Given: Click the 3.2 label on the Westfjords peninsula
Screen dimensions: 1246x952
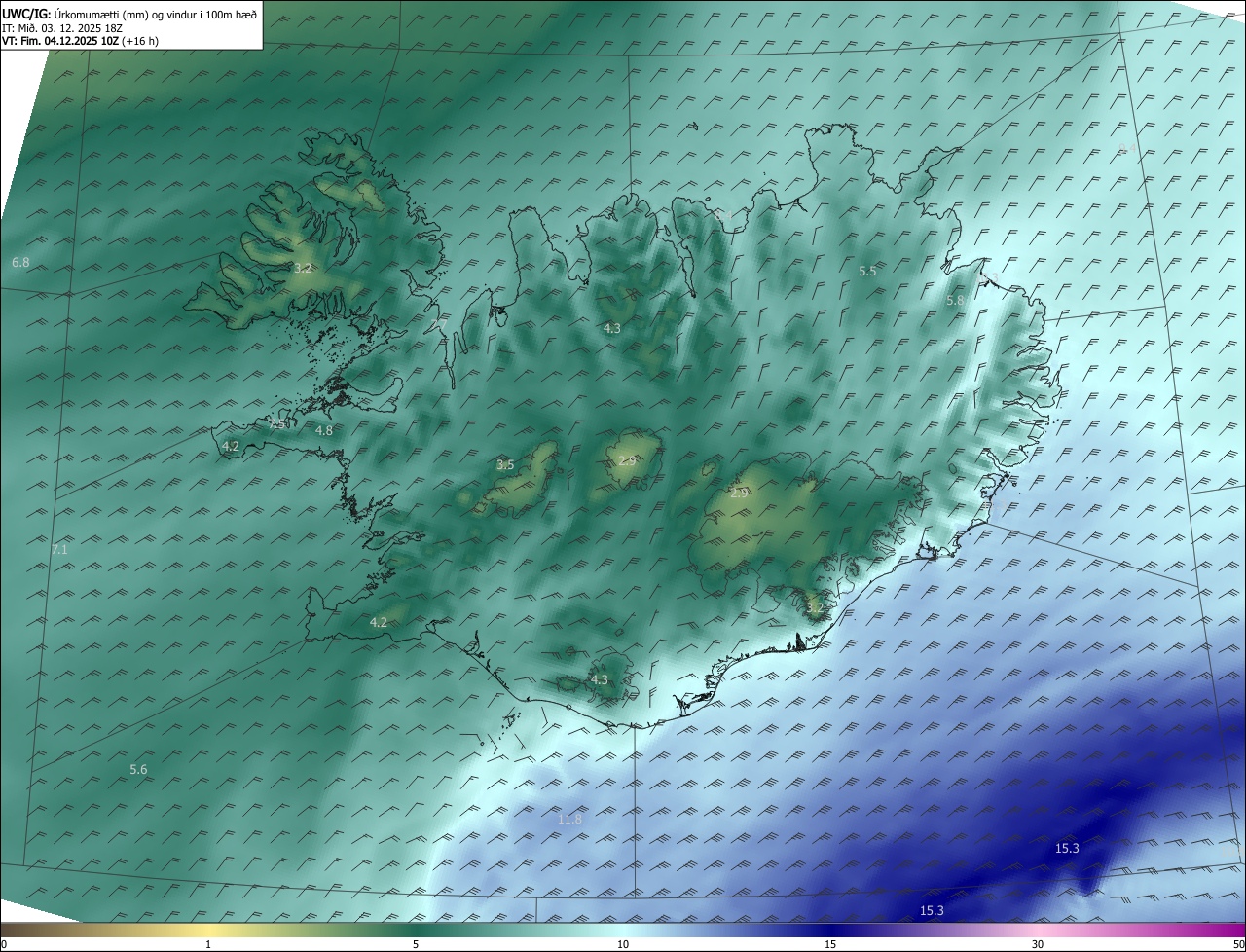Looking at the screenshot, I should click(303, 268).
